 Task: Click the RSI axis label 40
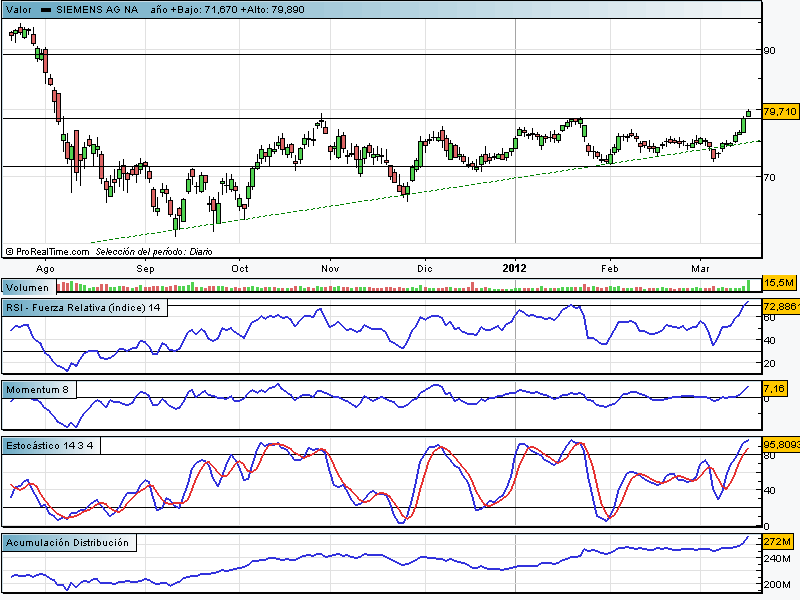769,340
